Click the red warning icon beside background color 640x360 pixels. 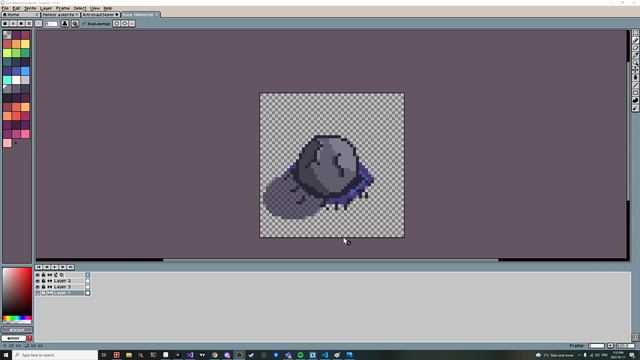[x=30, y=338]
